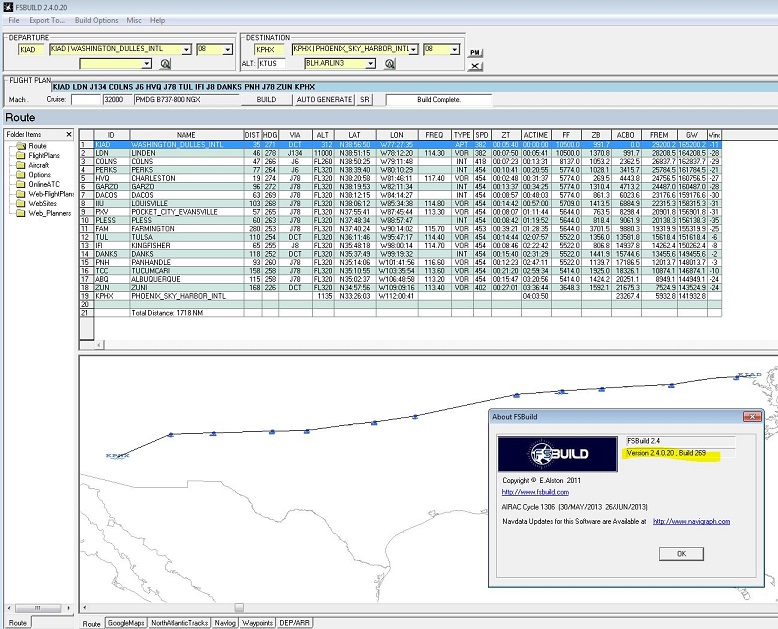Click the folder panel horizontal scrollbar thumb

tap(38, 608)
